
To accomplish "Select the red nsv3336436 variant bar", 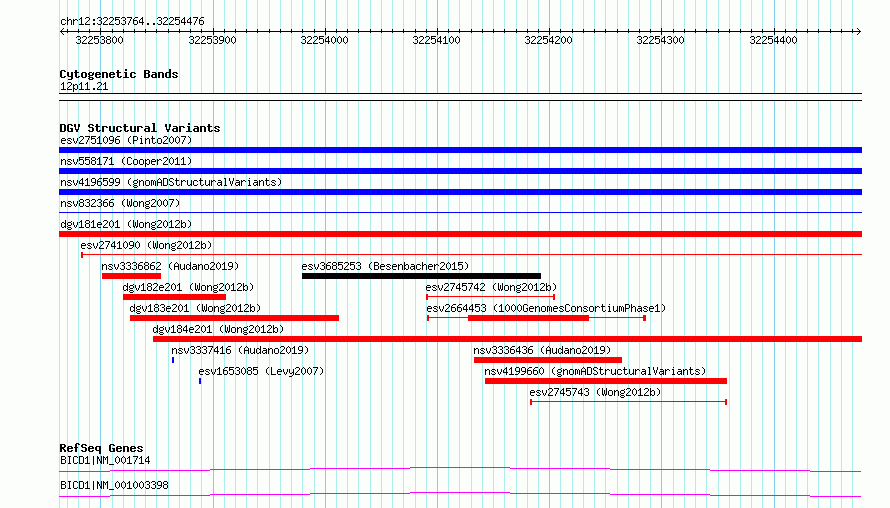I will tap(548, 360).
